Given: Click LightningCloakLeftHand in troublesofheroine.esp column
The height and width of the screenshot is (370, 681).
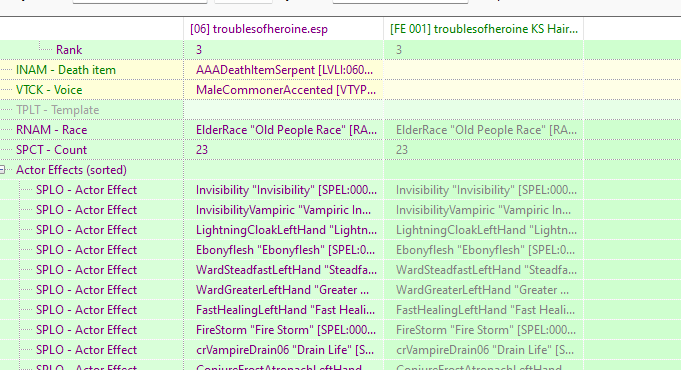Looking at the screenshot, I should tap(286, 230).
